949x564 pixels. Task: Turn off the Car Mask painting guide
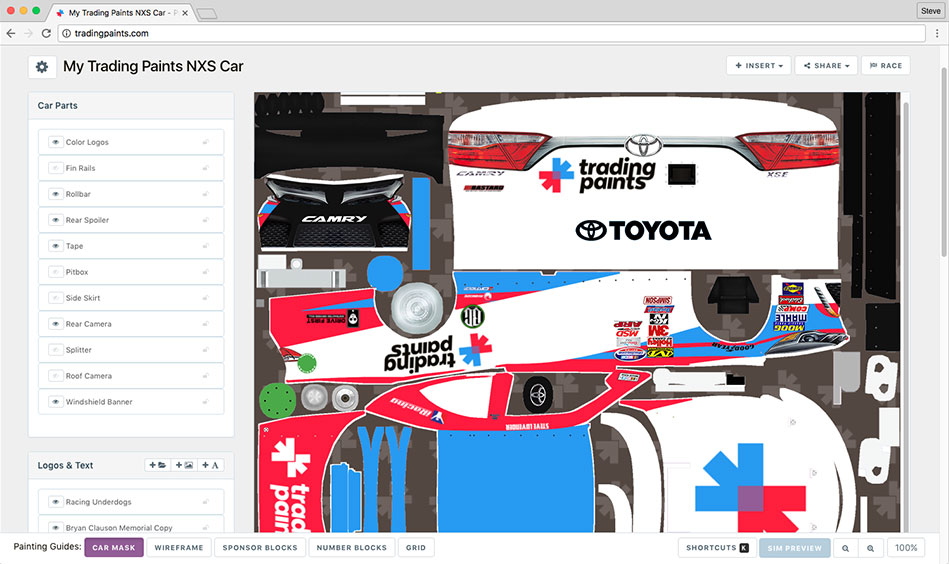point(114,548)
